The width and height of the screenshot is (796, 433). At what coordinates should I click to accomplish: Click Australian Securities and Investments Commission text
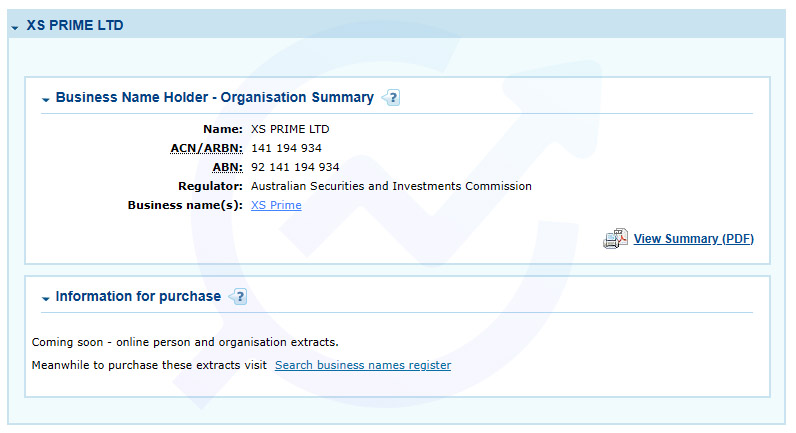[x=391, y=186]
